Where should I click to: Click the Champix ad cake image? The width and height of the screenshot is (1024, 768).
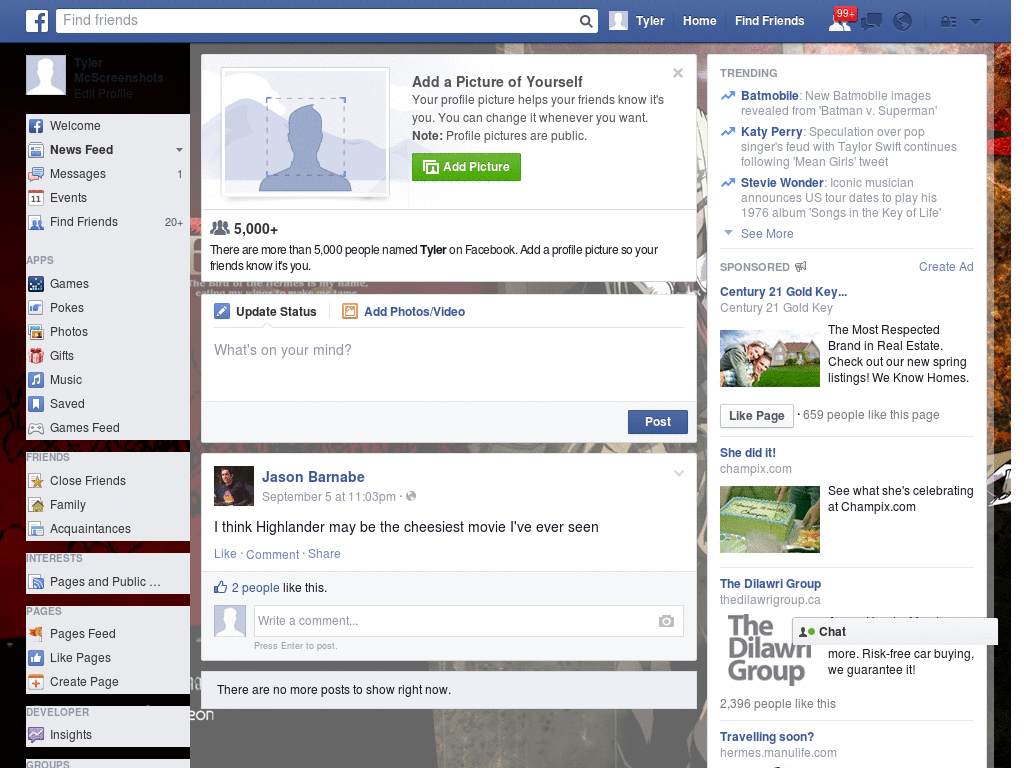click(769, 519)
